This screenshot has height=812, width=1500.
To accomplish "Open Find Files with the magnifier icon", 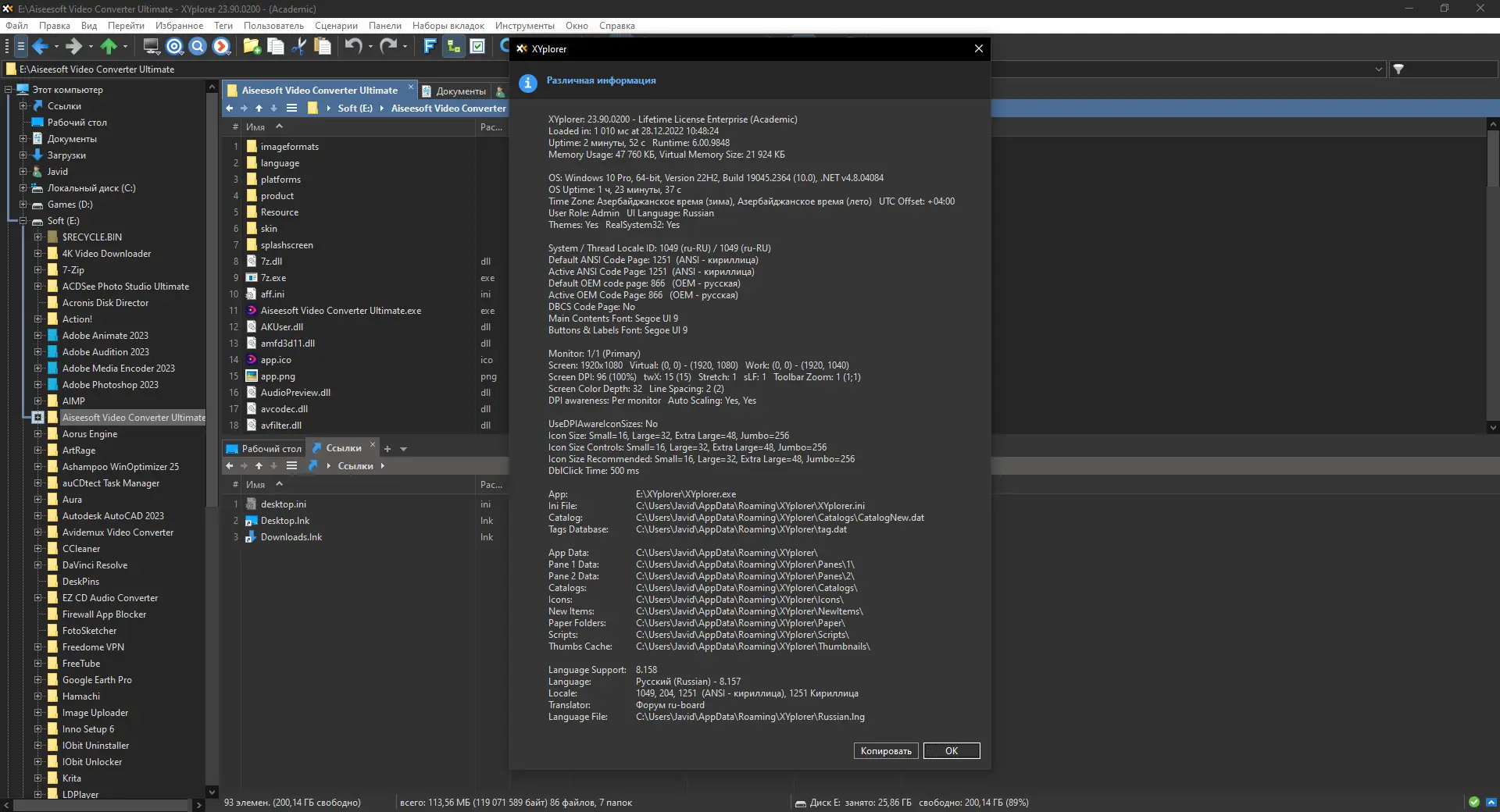I will (x=198, y=47).
